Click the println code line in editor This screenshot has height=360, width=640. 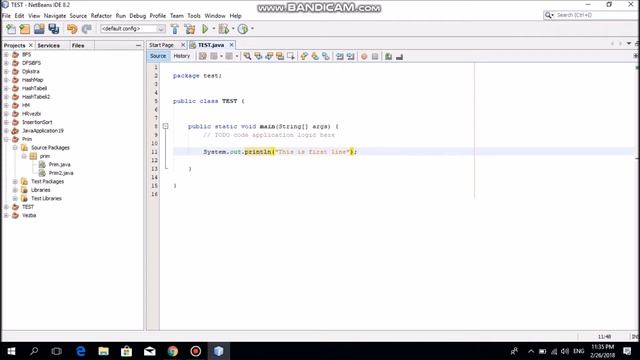[280, 152]
